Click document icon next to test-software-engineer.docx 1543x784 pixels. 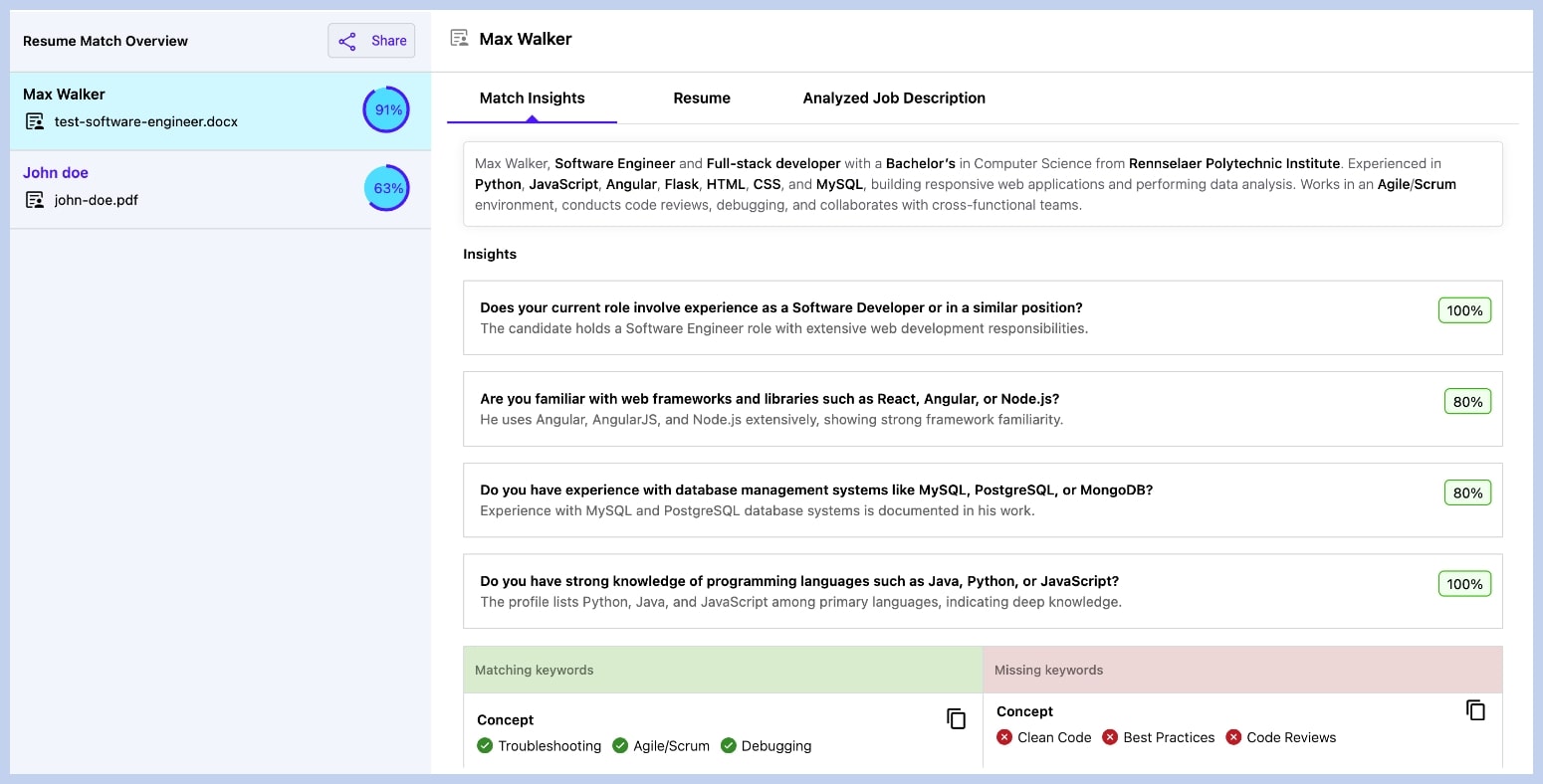35,122
